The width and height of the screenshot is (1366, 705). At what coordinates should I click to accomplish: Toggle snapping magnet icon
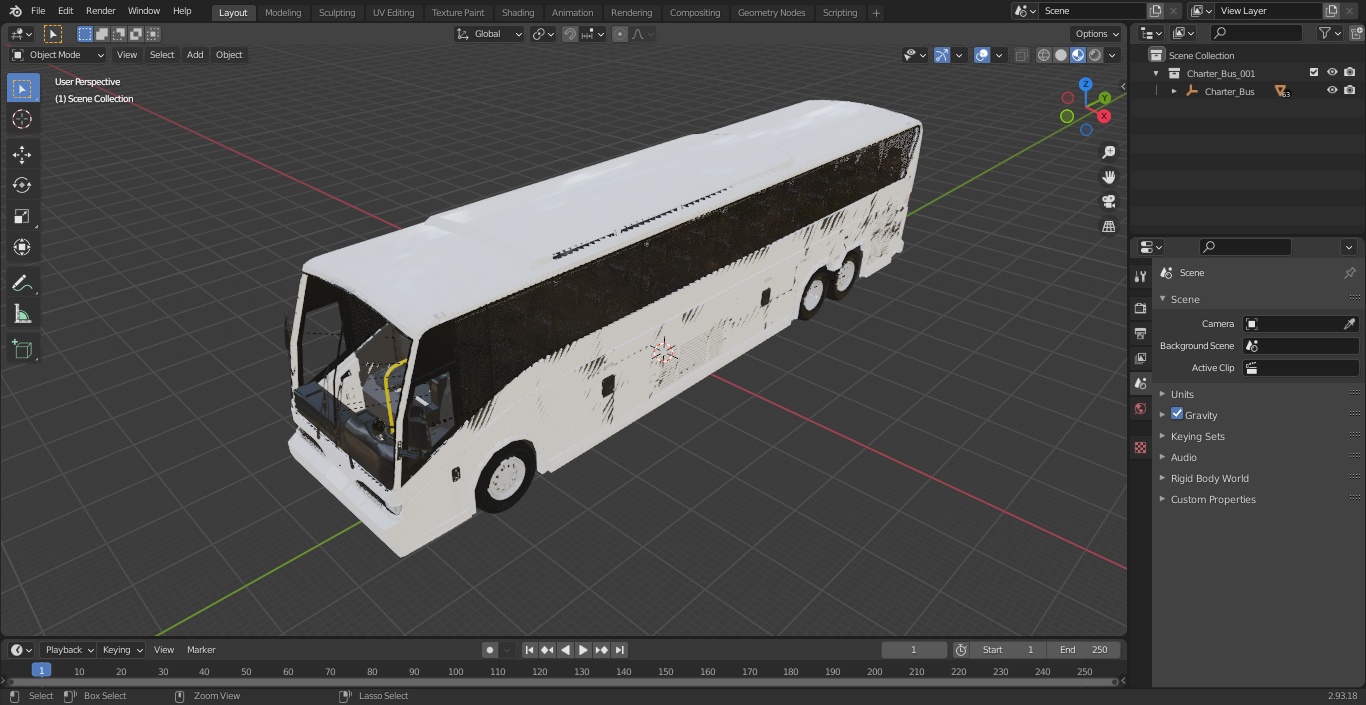coord(570,34)
